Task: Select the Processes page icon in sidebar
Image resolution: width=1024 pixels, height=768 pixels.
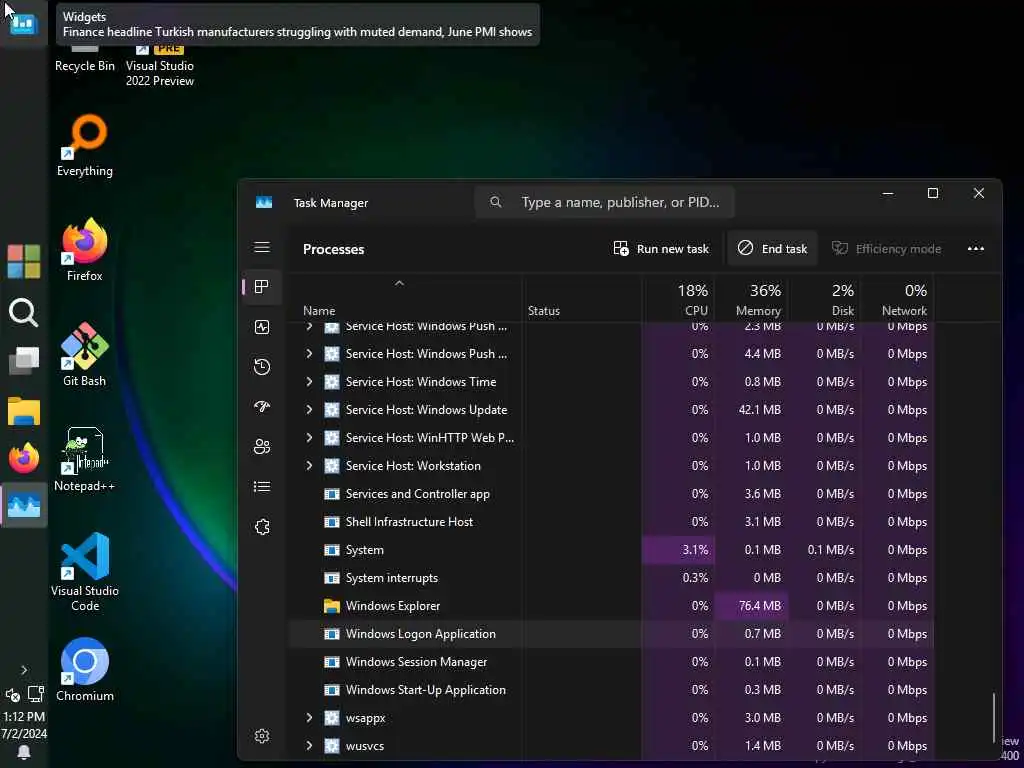Action: point(262,287)
